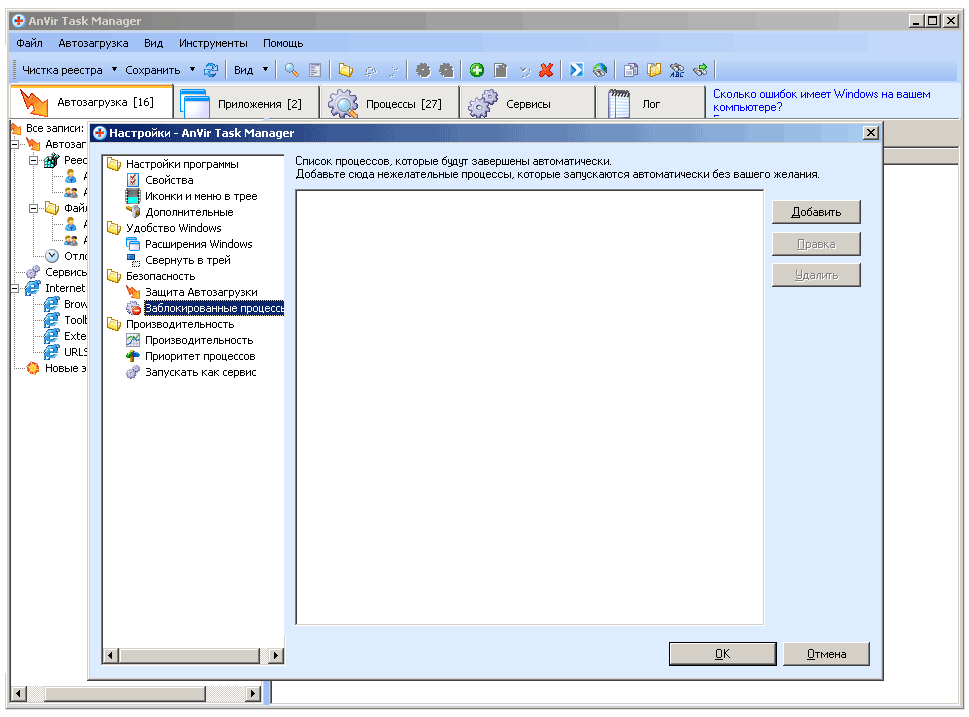Open Свойства settings page in tree

(x=168, y=180)
